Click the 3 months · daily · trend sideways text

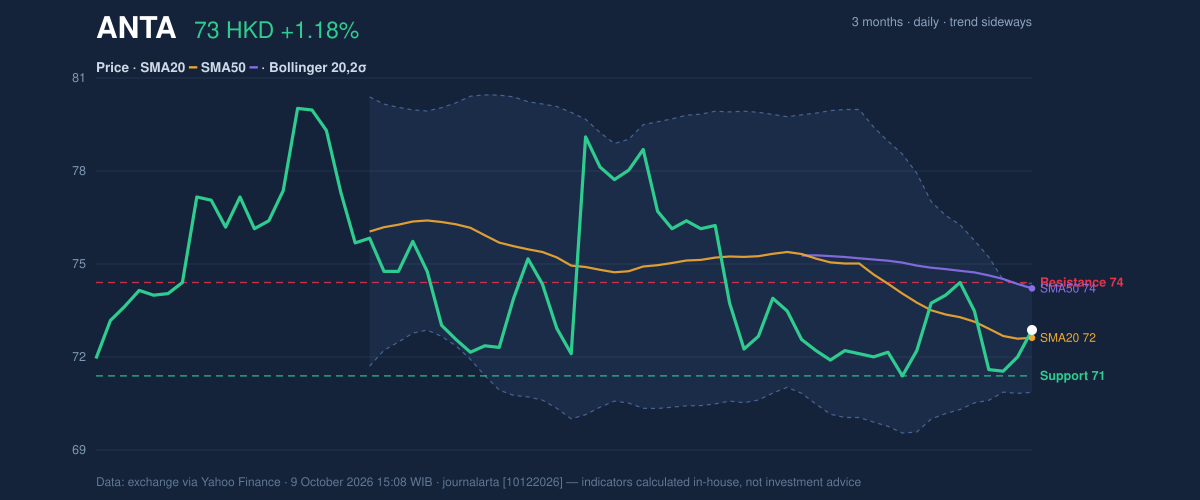941,22
